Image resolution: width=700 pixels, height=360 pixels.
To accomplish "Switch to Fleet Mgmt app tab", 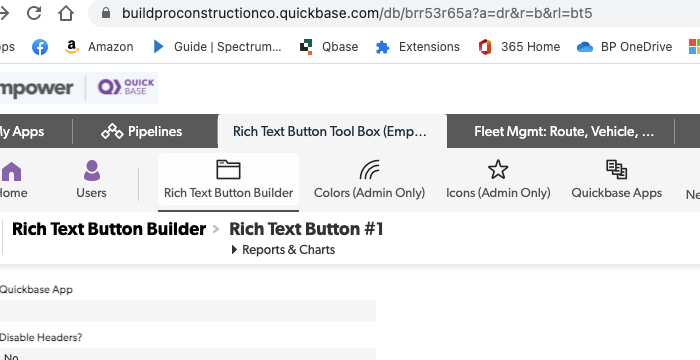I will click(x=564, y=131).
